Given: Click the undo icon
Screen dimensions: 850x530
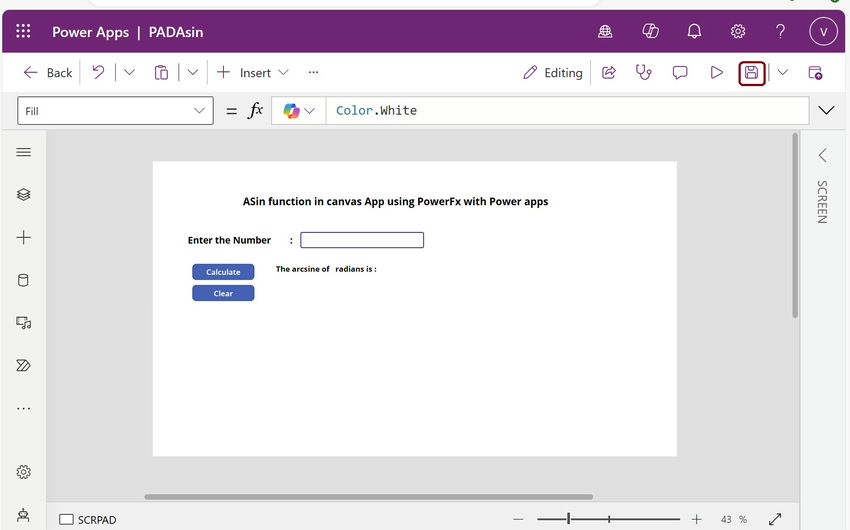Looking at the screenshot, I should pos(98,72).
